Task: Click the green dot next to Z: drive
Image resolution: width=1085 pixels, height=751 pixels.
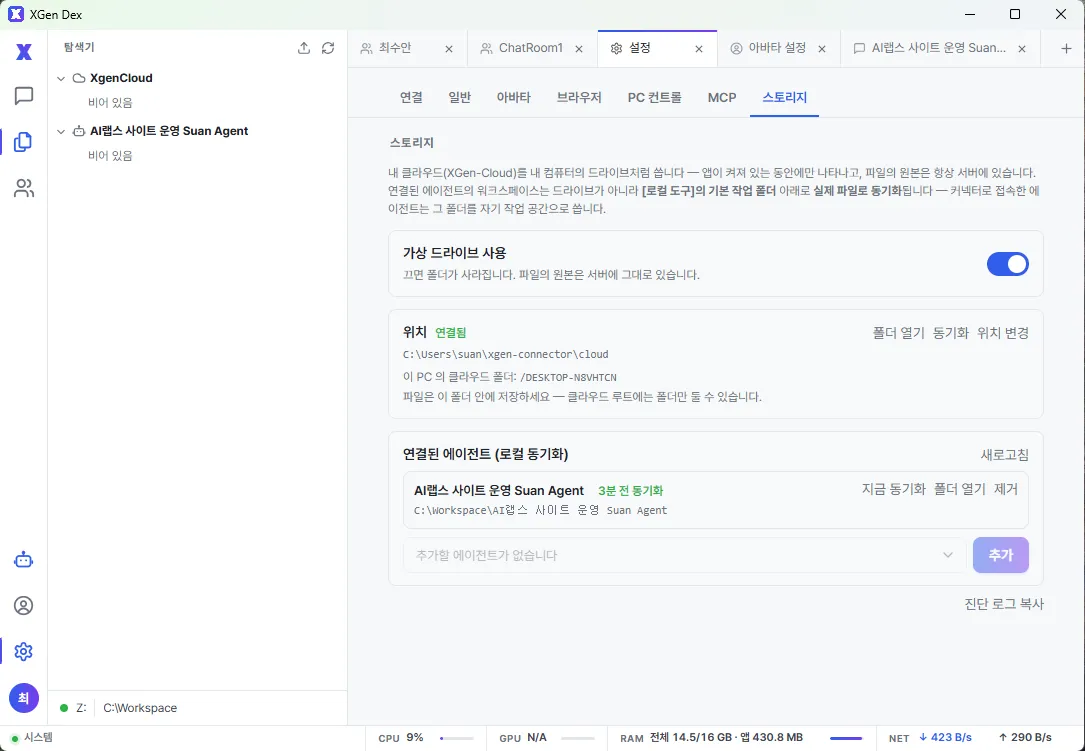Action: (x=64, y=708)
